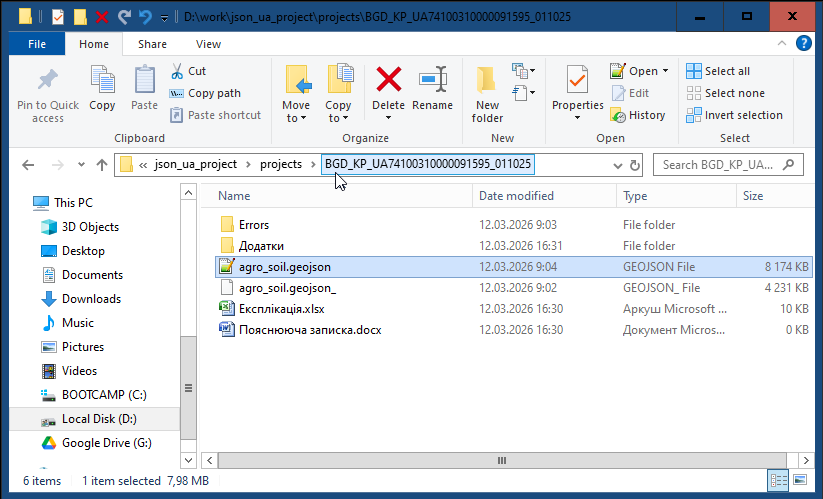Click the Pin to Quick access icon
This screenshot has height=499, width=823.
[47, 80]
